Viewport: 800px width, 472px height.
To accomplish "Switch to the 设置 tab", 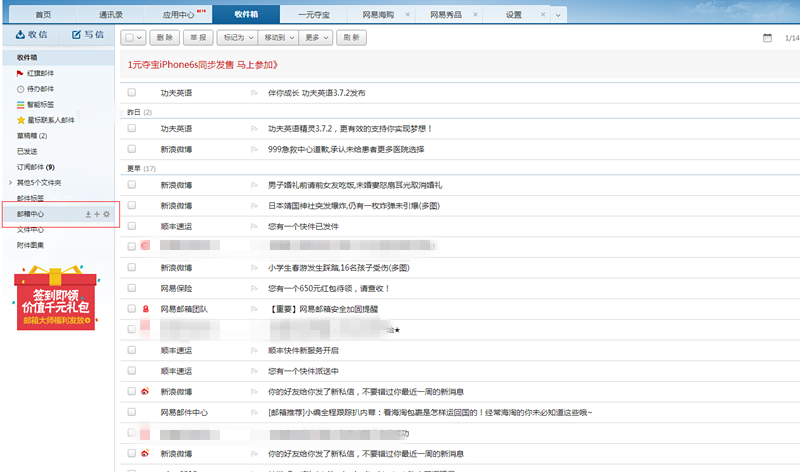I will pos(514,15).
